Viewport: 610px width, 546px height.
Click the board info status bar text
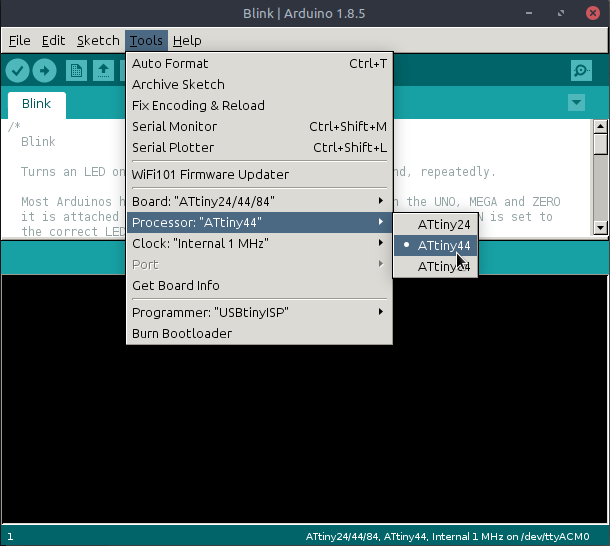point(447,537)
